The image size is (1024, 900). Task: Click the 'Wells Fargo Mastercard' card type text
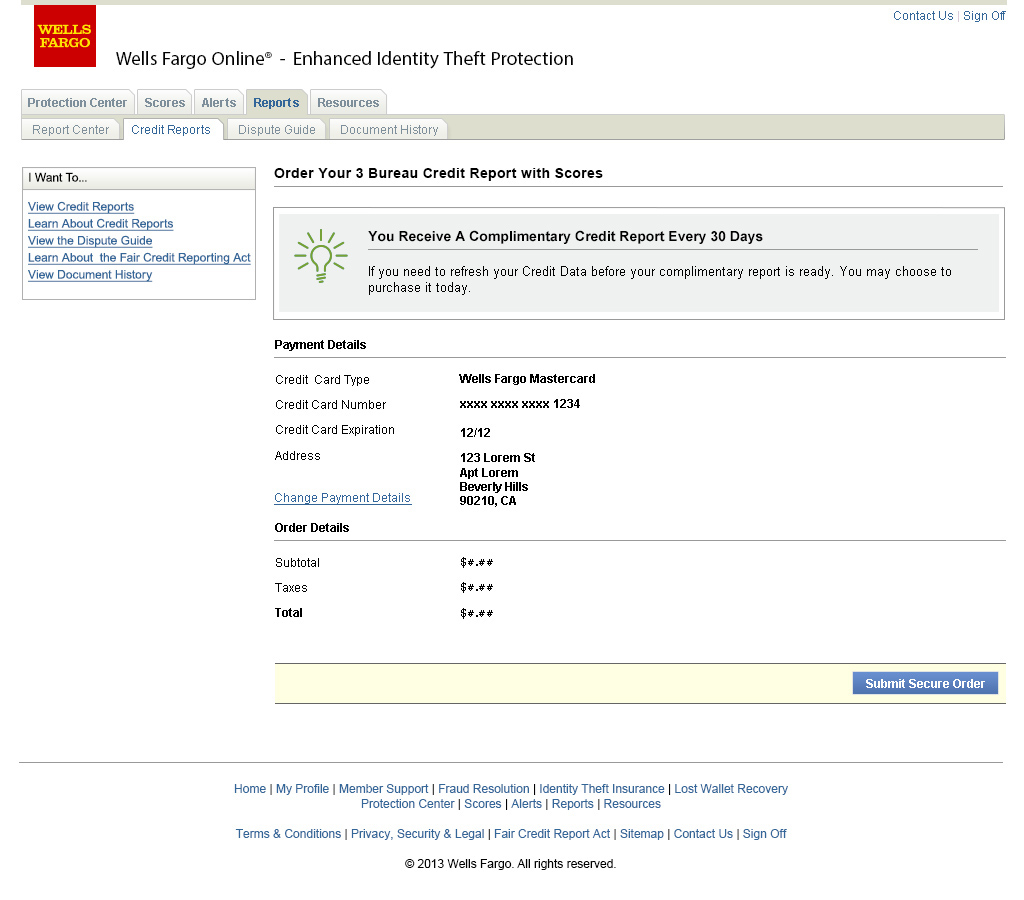[527, 379]
